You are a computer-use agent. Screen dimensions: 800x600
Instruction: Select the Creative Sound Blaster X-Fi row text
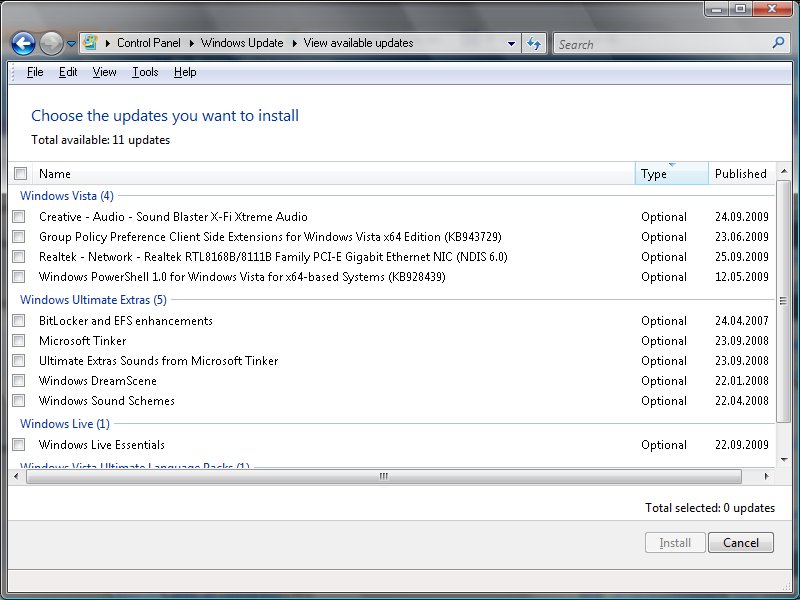[x=173, y=217]
